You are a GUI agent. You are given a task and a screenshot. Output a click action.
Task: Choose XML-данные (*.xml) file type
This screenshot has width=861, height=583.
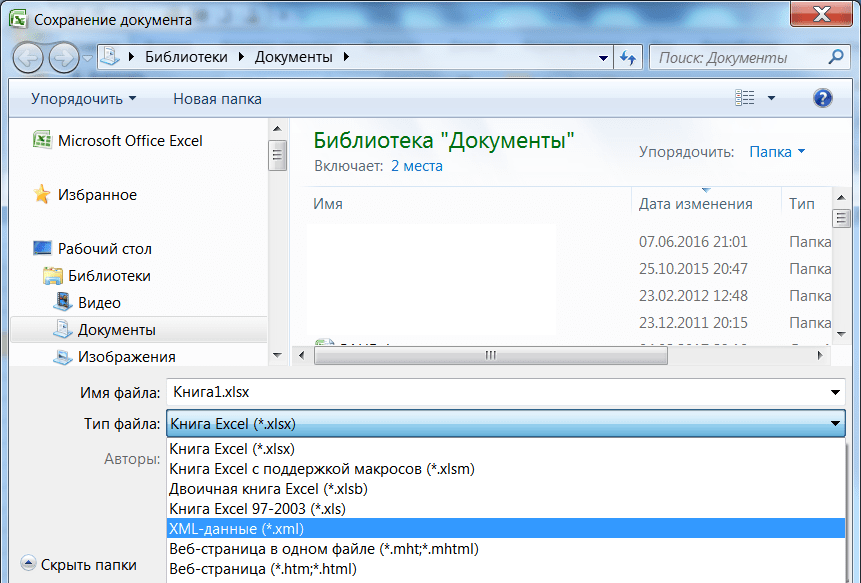(x=505, y=529)
